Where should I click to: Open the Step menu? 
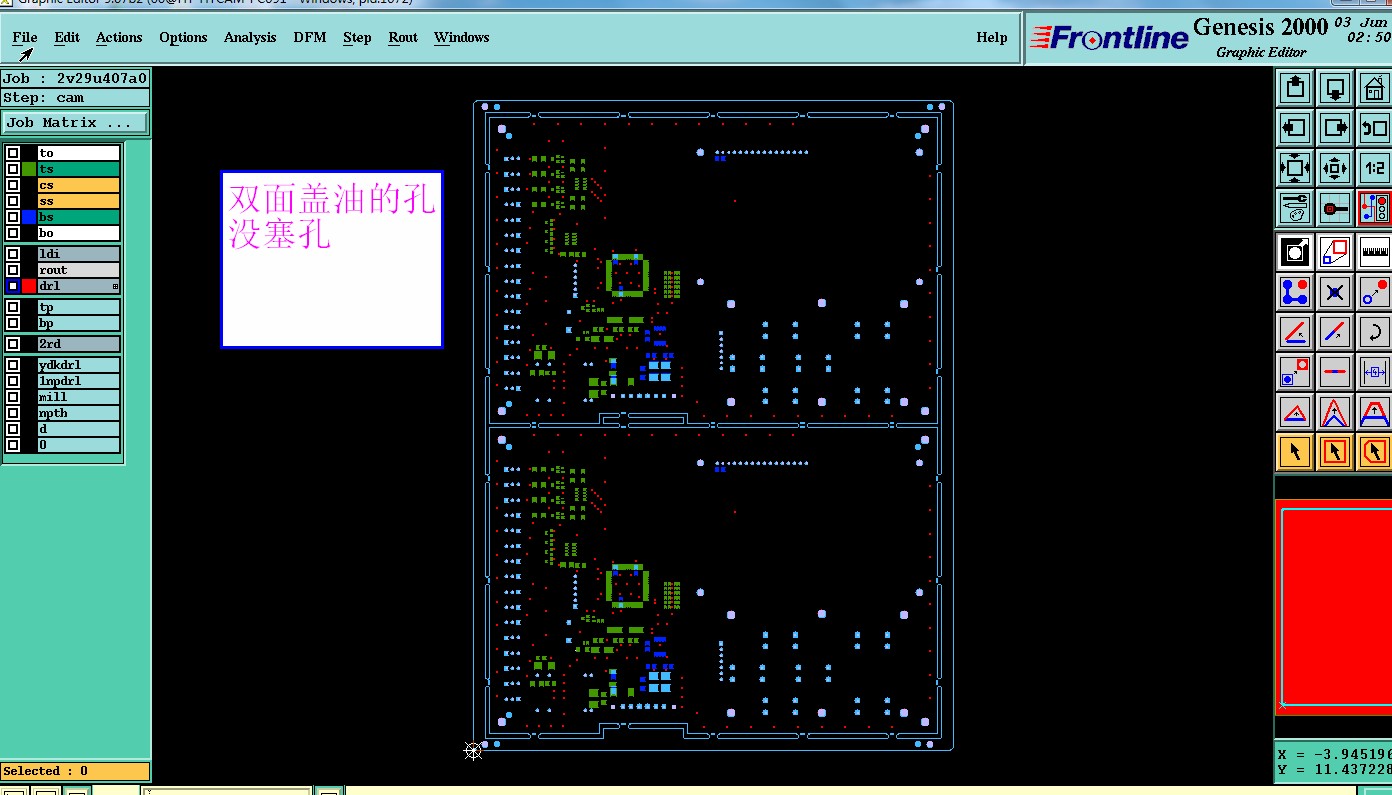pos(357,37)
